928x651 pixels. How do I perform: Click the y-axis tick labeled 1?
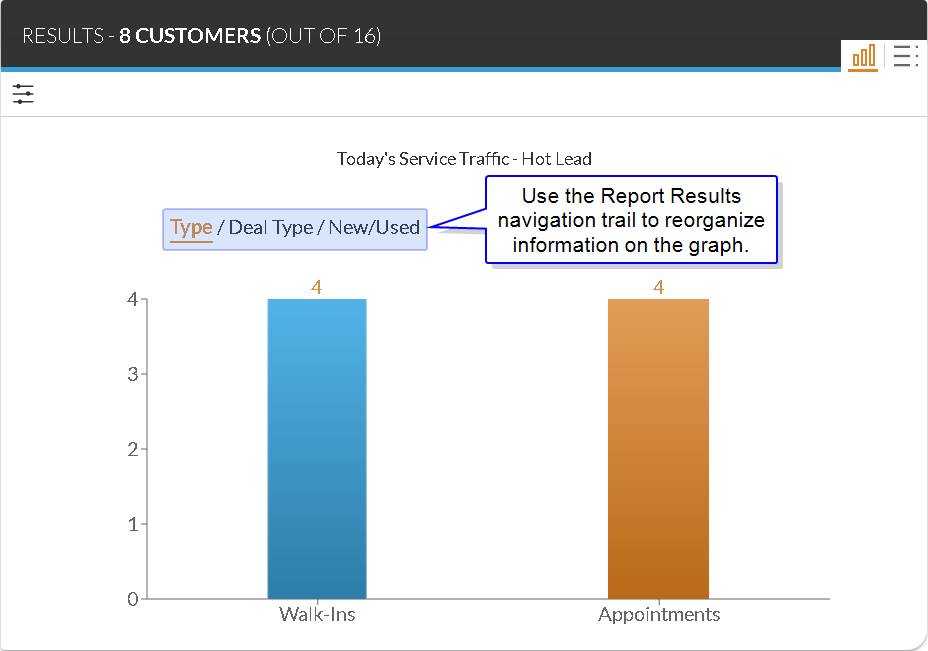[x=132, y=524]
